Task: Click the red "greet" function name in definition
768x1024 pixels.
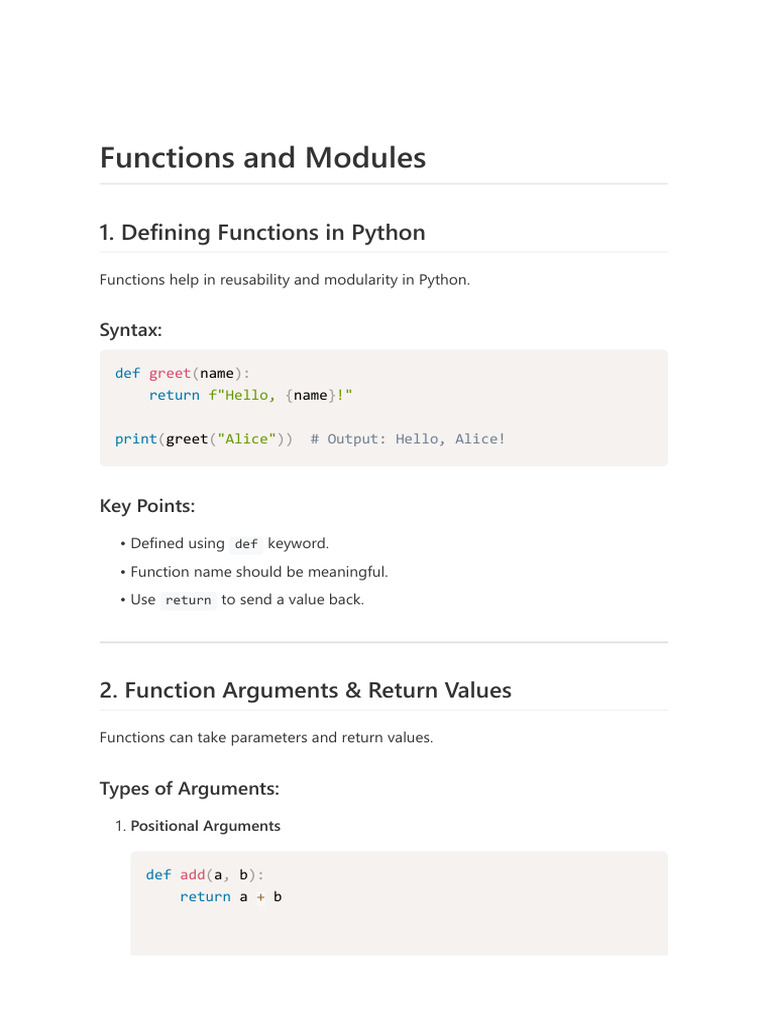Action: [x=170, y=373]
